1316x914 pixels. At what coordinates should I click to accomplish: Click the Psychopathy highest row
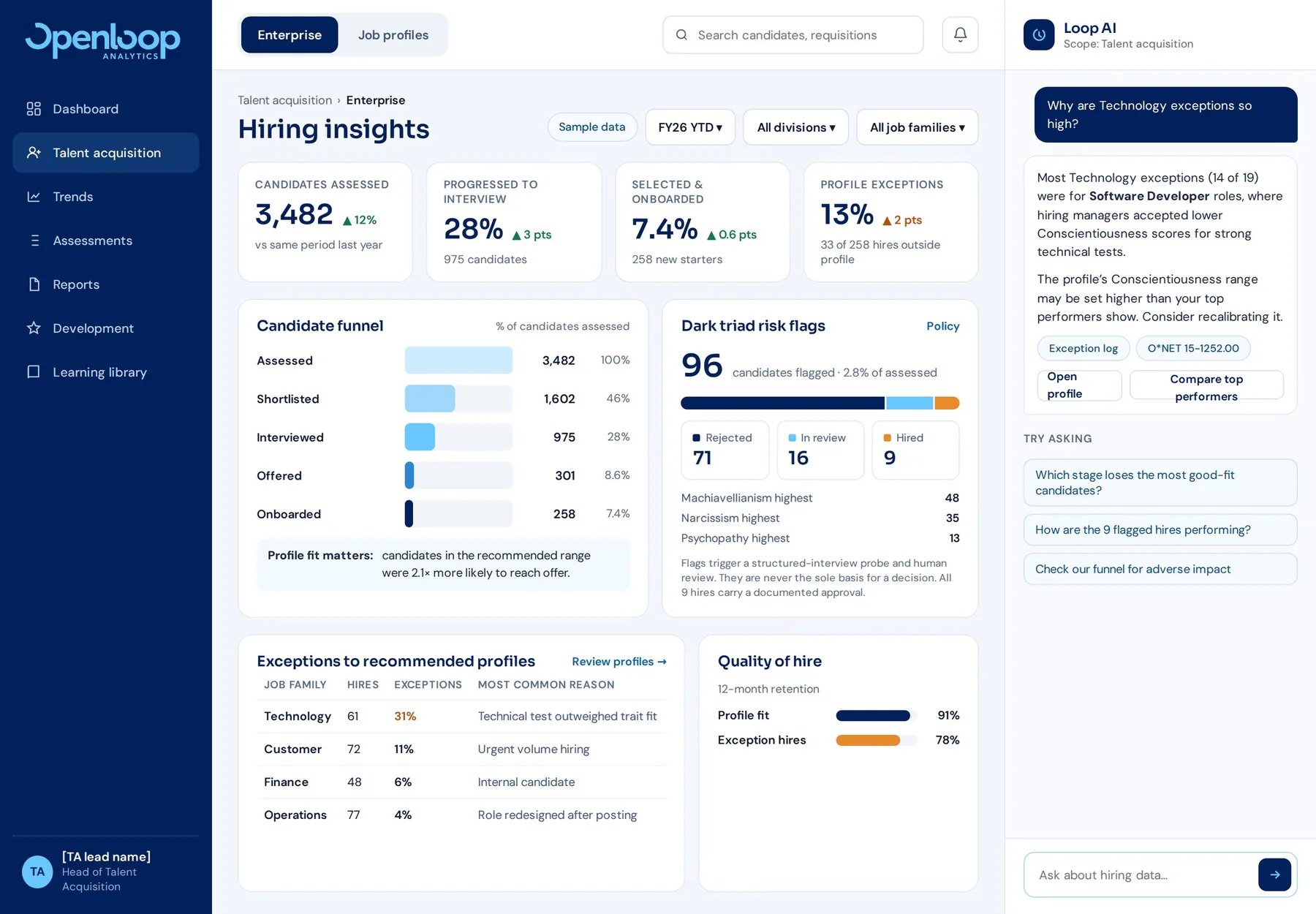(x=820, y=538)
